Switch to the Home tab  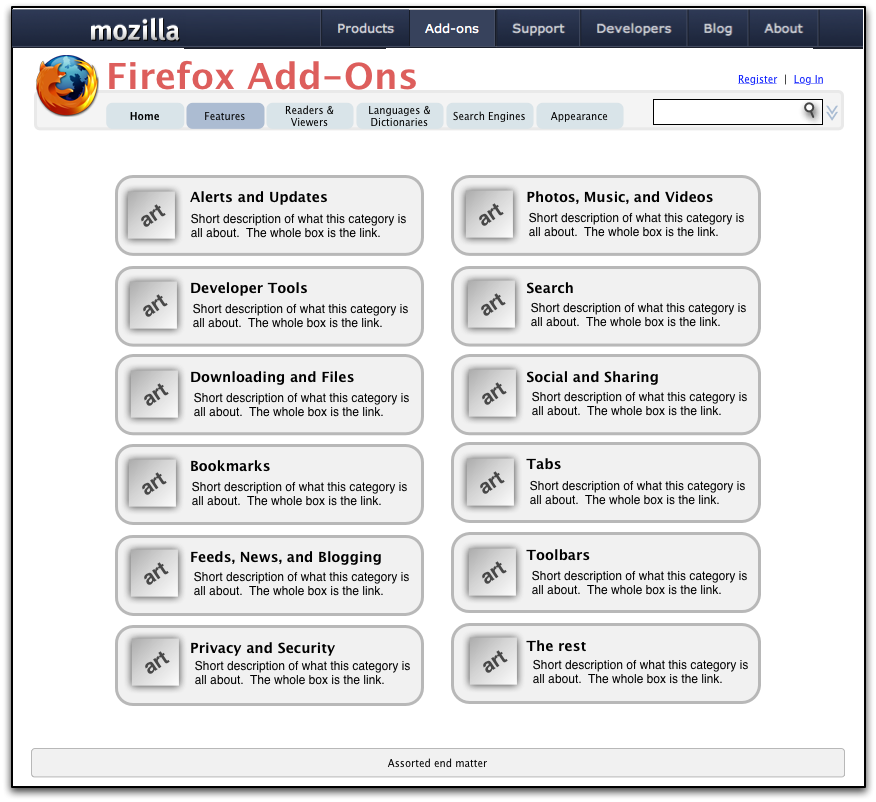pyautogui.click(x=145, y=116)
